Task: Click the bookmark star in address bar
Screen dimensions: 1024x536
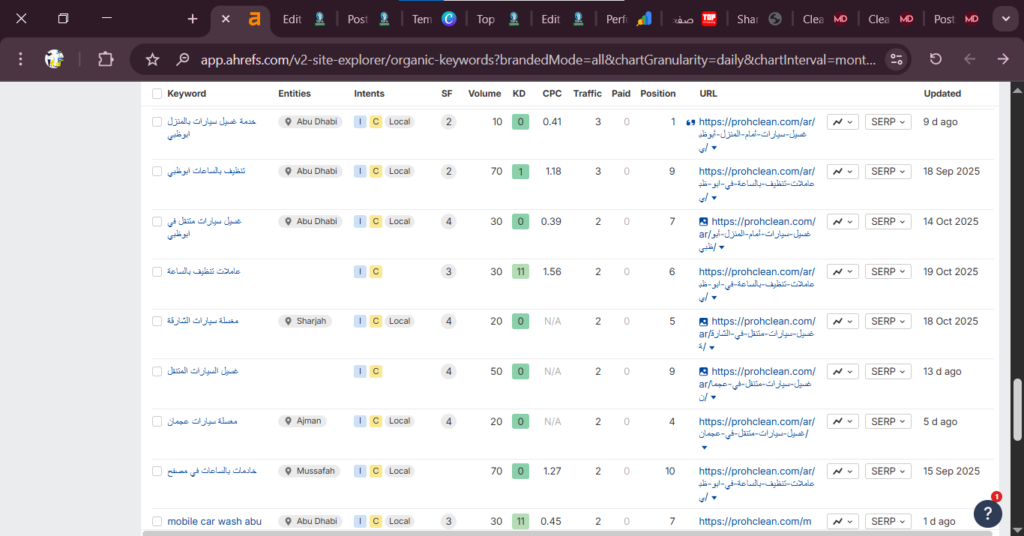Action: coord(152,59)
